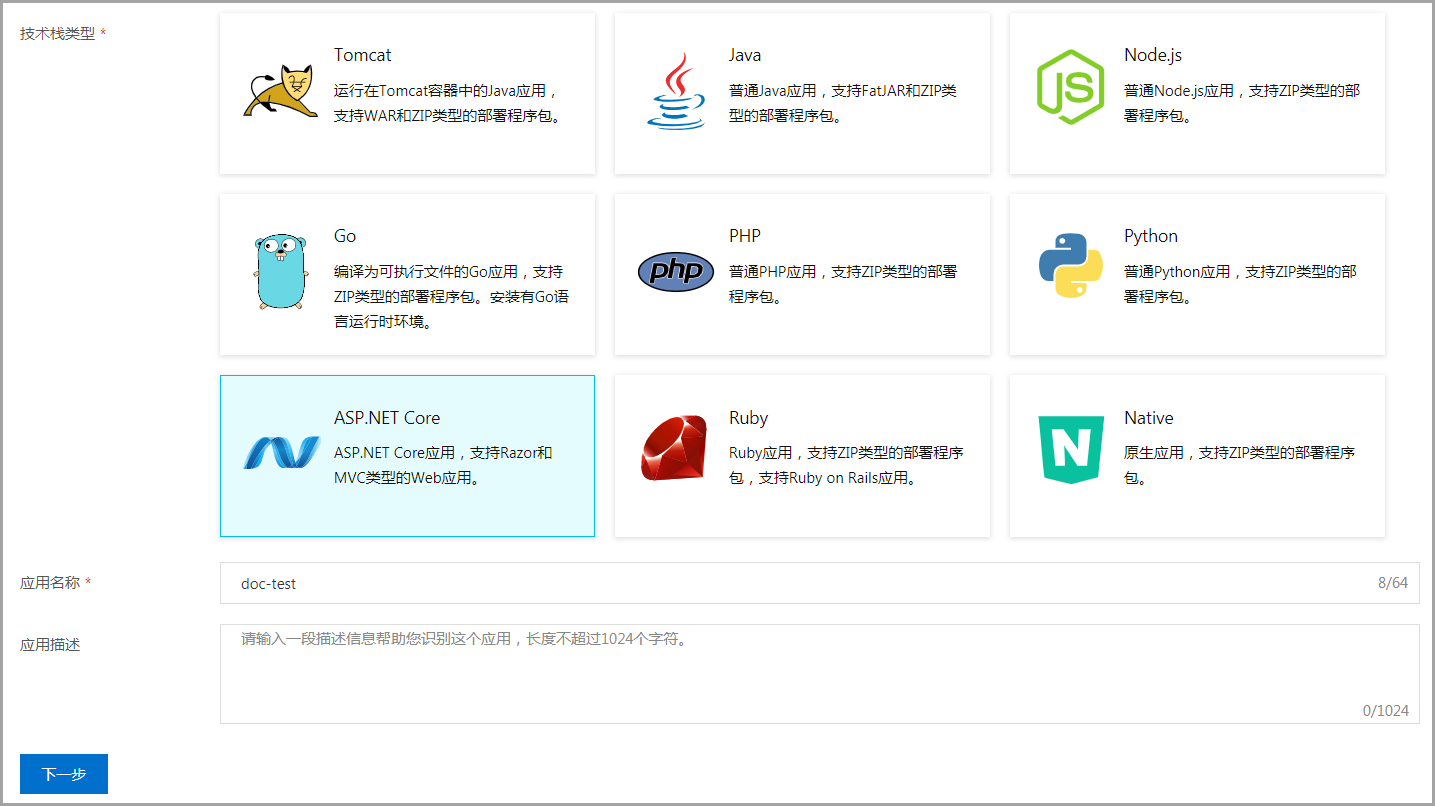Click the blue Go gopher mascot icon
Screen dimensions: 1435x806
tap(280, 272)
